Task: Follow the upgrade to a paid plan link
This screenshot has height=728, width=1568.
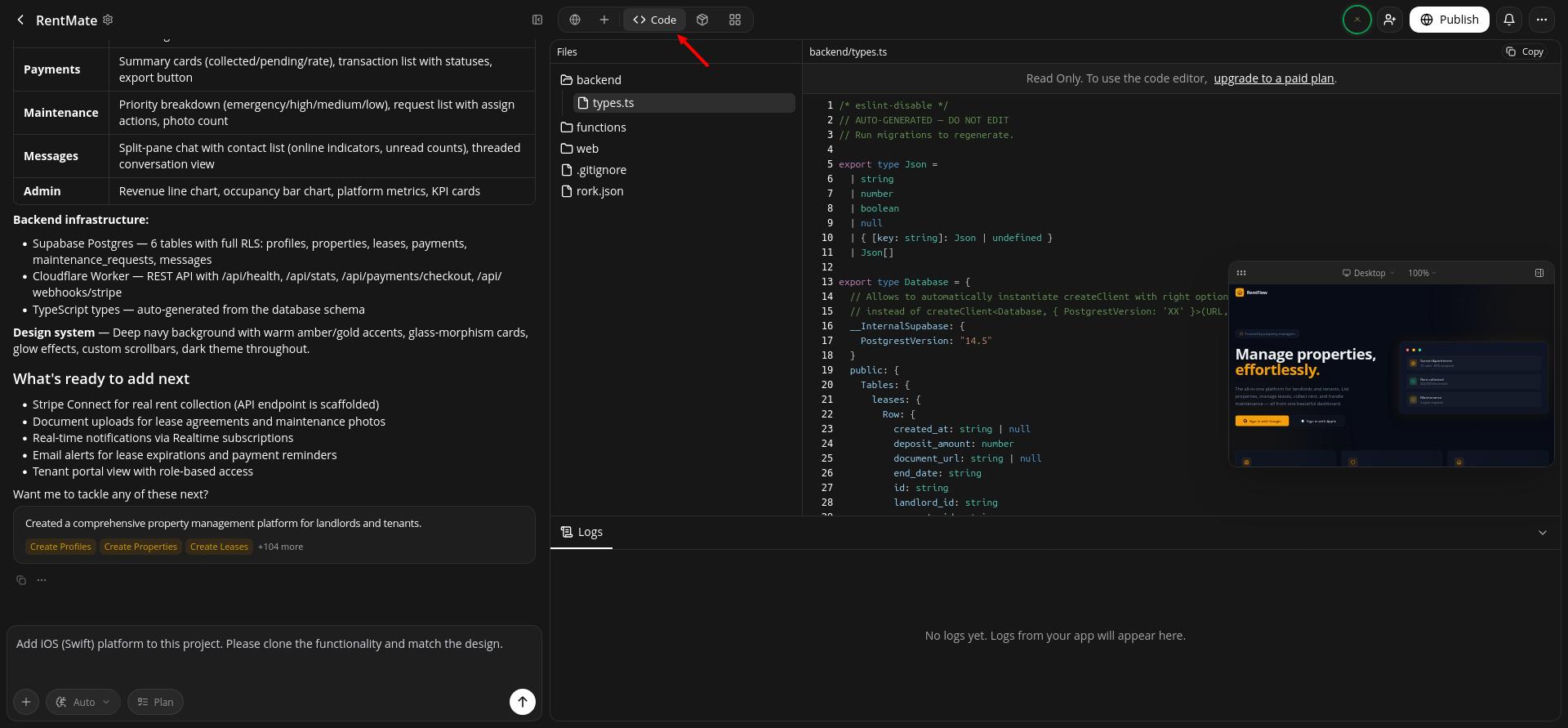Action: (1273, 78)
